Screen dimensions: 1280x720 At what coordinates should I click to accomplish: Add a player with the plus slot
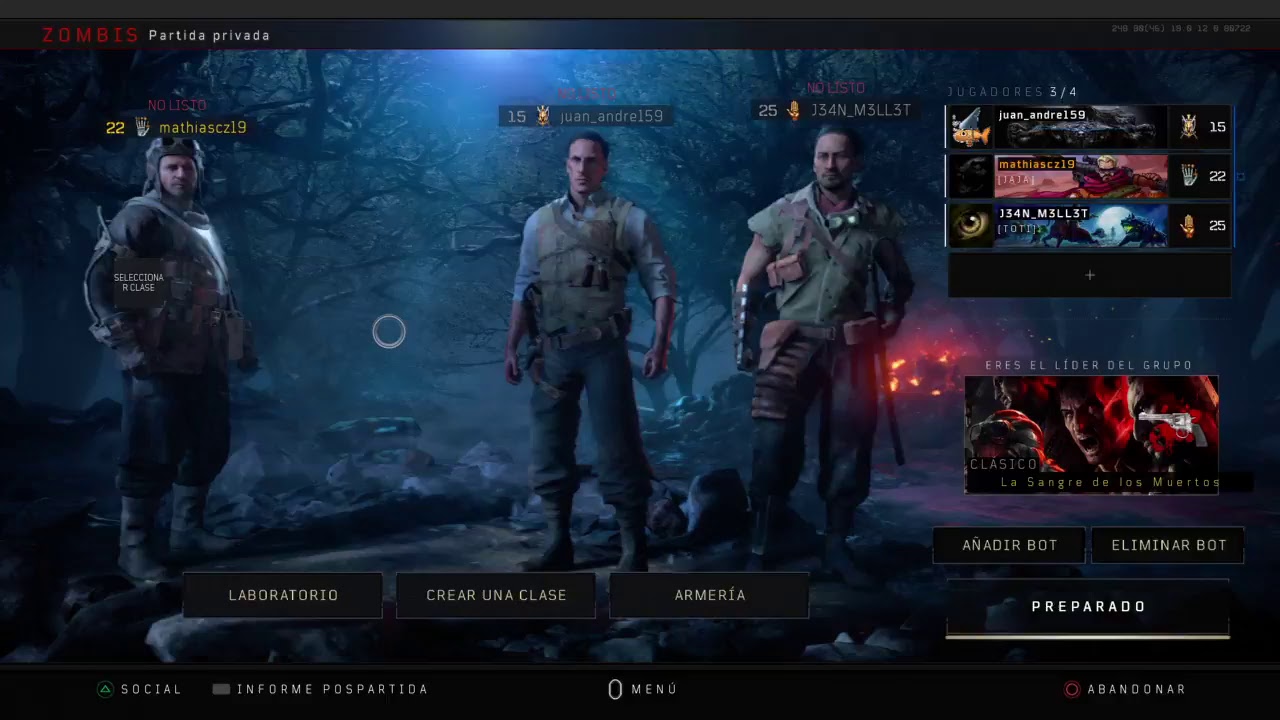coord(1089,275)
